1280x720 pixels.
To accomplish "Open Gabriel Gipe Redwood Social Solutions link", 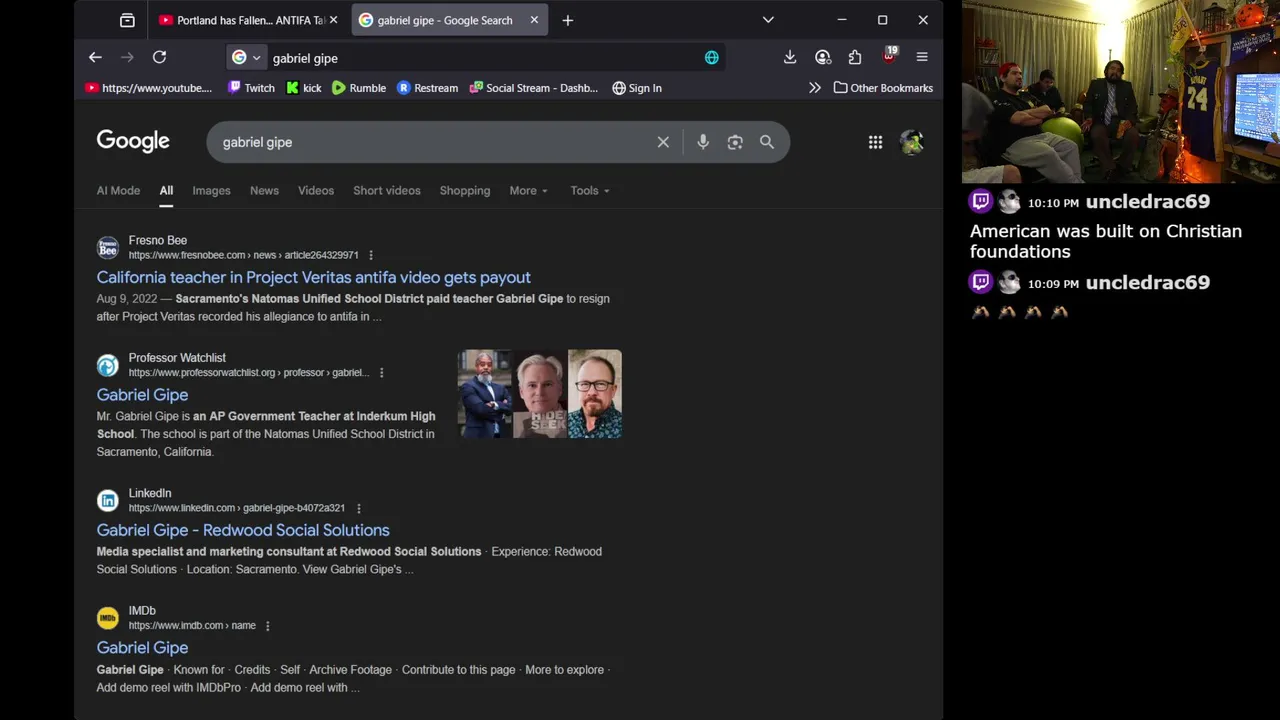I will [x=243, y=530].
